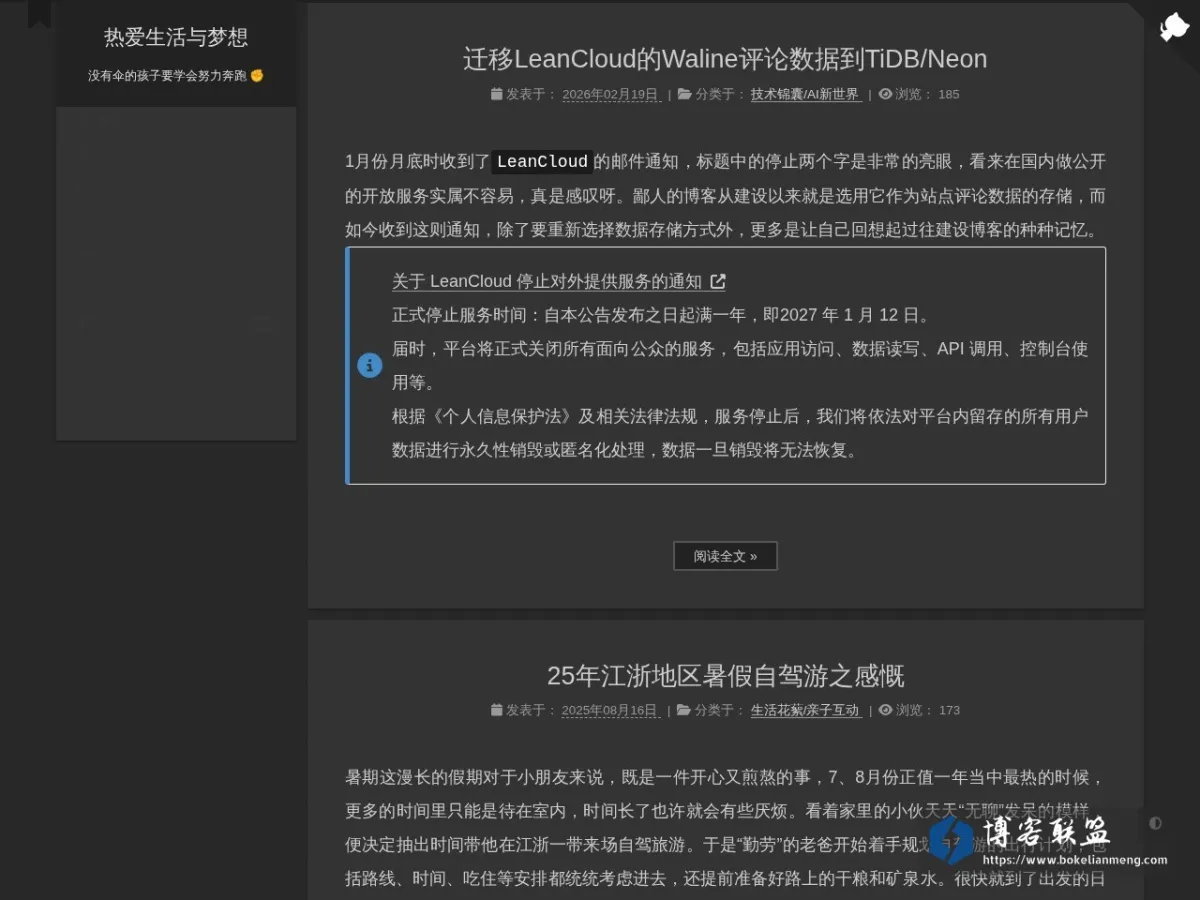Open the 生活花絮/亲子互动 category link
The height and width of the screenshot is (900, 1200).
point(805,711)
